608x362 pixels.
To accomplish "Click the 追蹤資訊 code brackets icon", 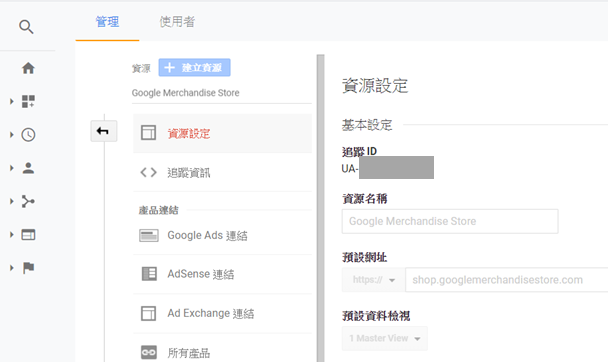I will tap(149, 172).
